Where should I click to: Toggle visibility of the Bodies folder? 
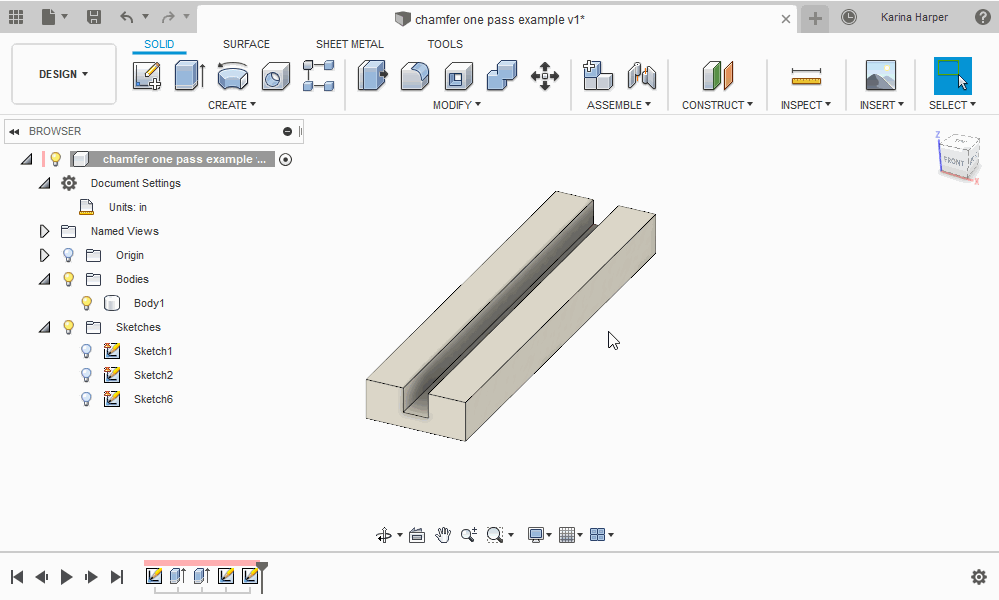[67, 279]
